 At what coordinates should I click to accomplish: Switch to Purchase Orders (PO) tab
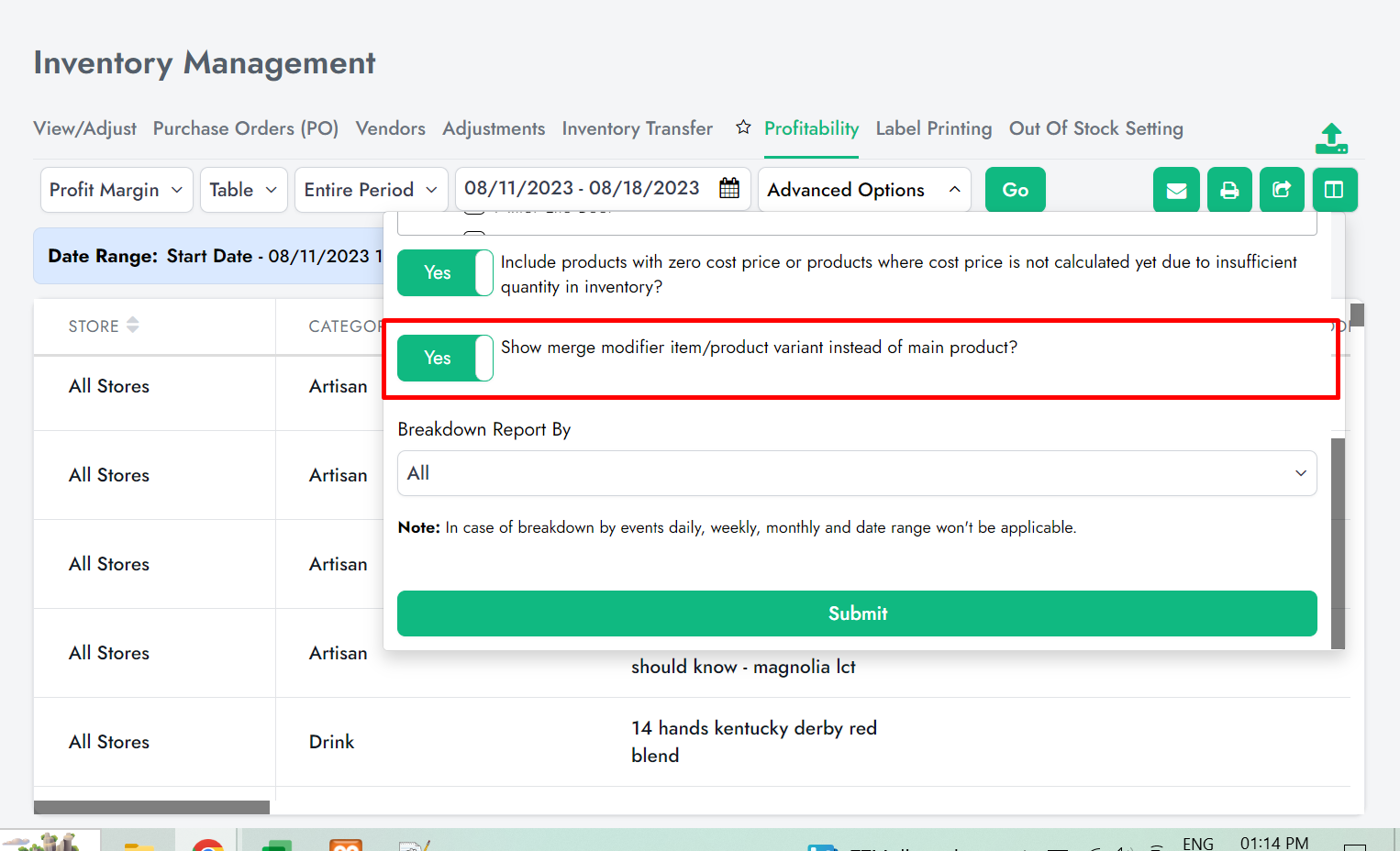pos(246,128)
